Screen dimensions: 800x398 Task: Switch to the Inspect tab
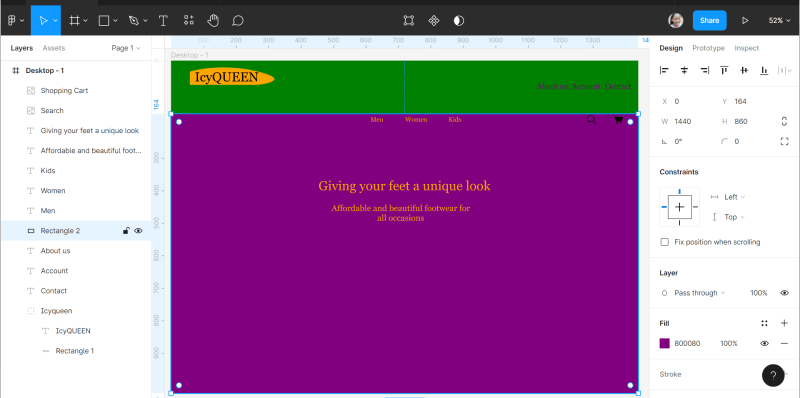pyautogui.click(x=746, y=48)
